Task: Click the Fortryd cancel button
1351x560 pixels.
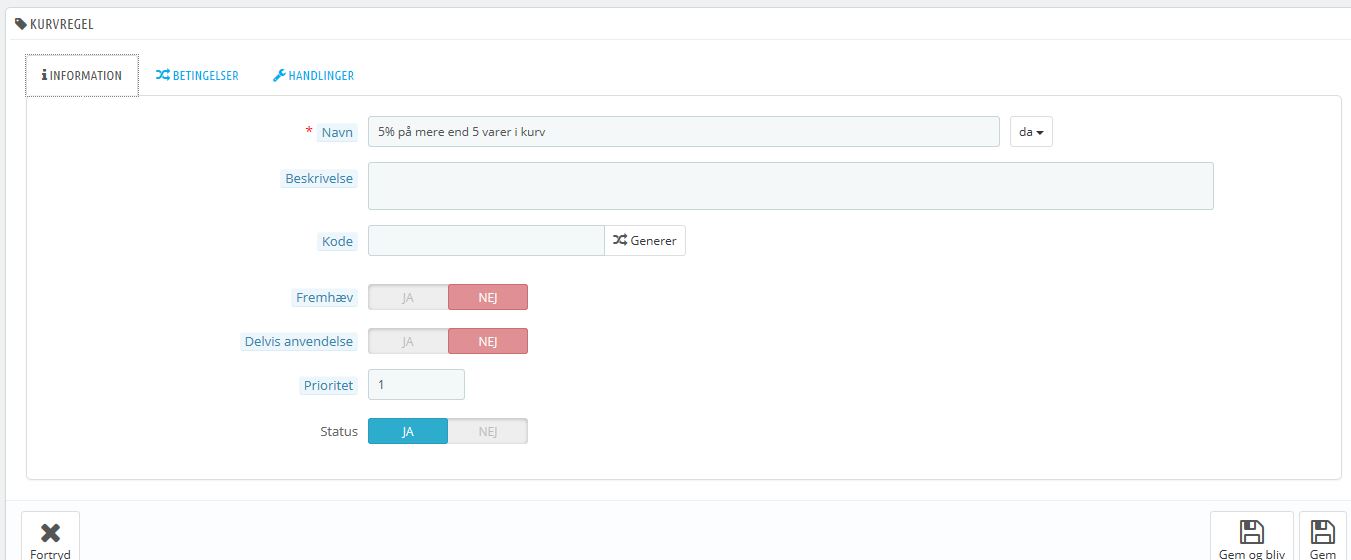Action: [x=50, y=537]
